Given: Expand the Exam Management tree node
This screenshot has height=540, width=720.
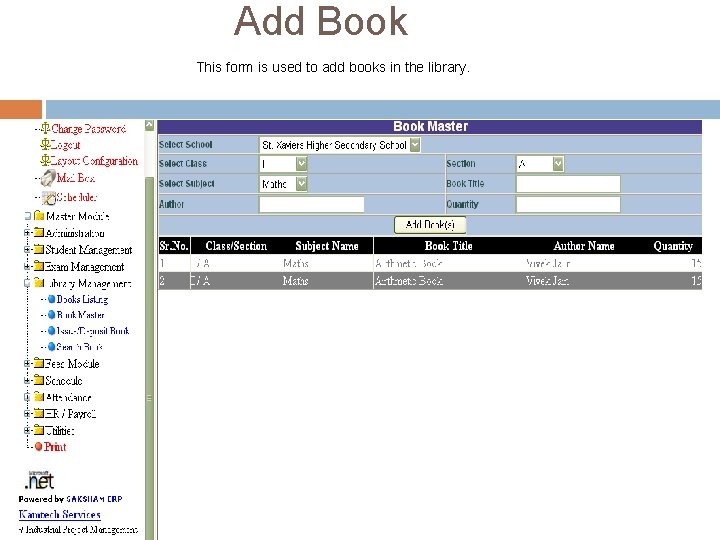Looking at the screenshot, I should pyautogui.click(x=27, y=266).
